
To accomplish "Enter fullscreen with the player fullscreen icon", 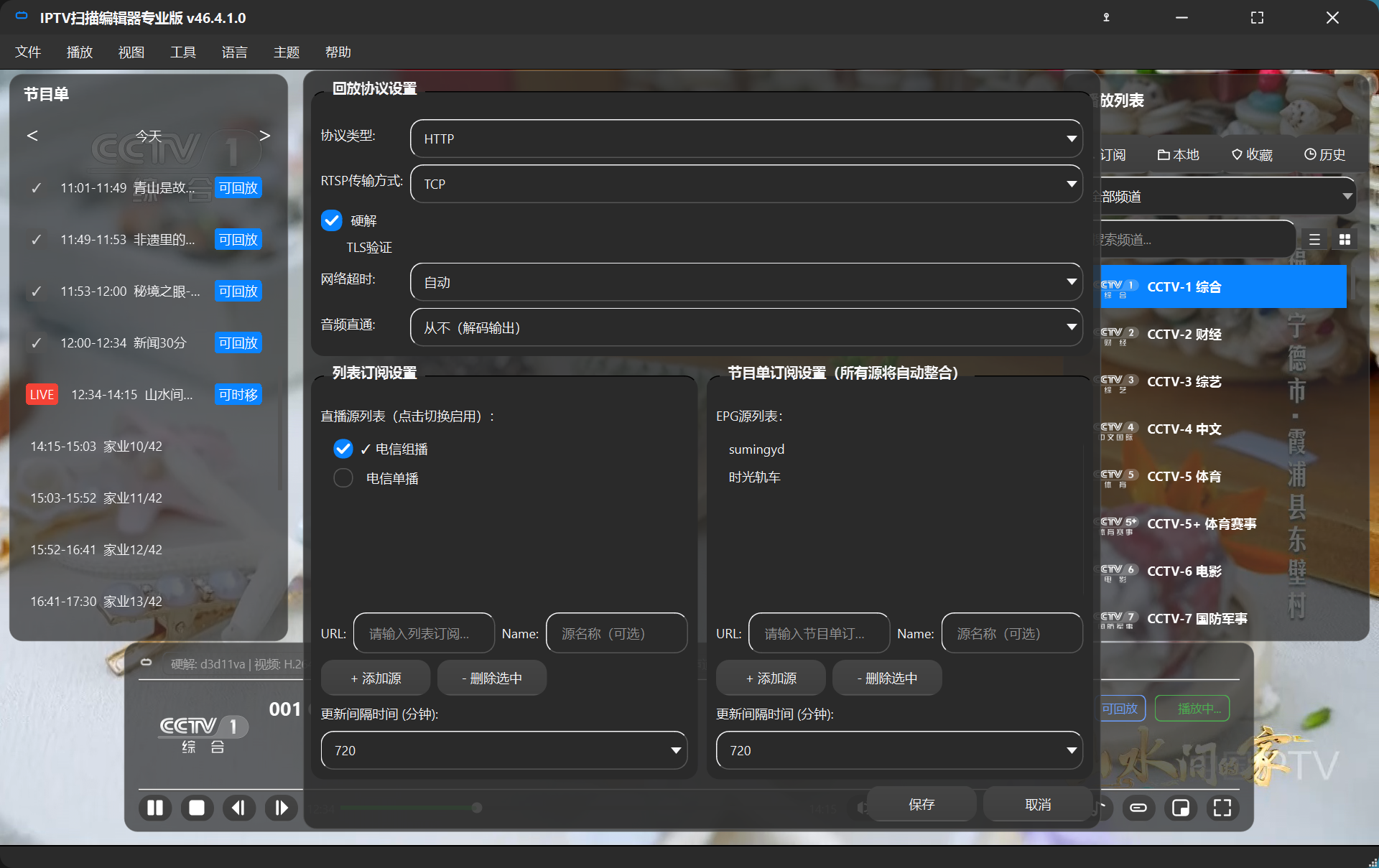I will (x=1222, y=808).
